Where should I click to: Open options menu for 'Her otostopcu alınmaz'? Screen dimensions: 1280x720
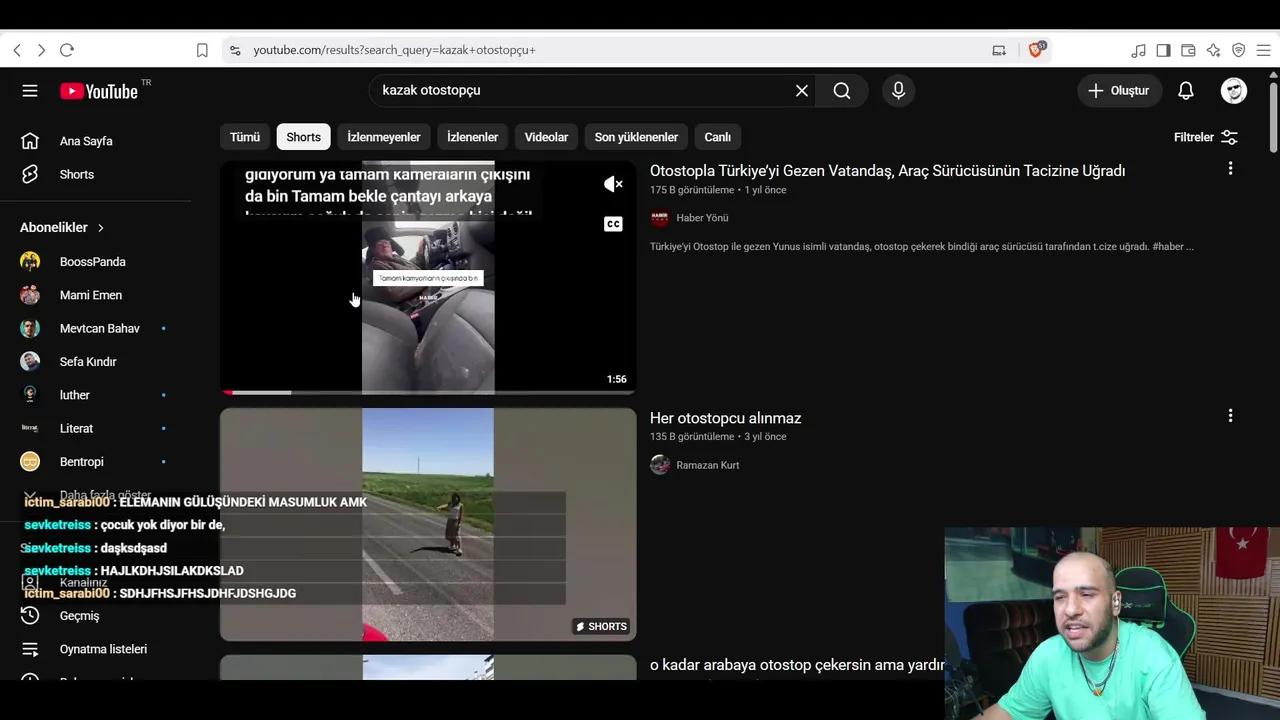tap(1230, 416)
